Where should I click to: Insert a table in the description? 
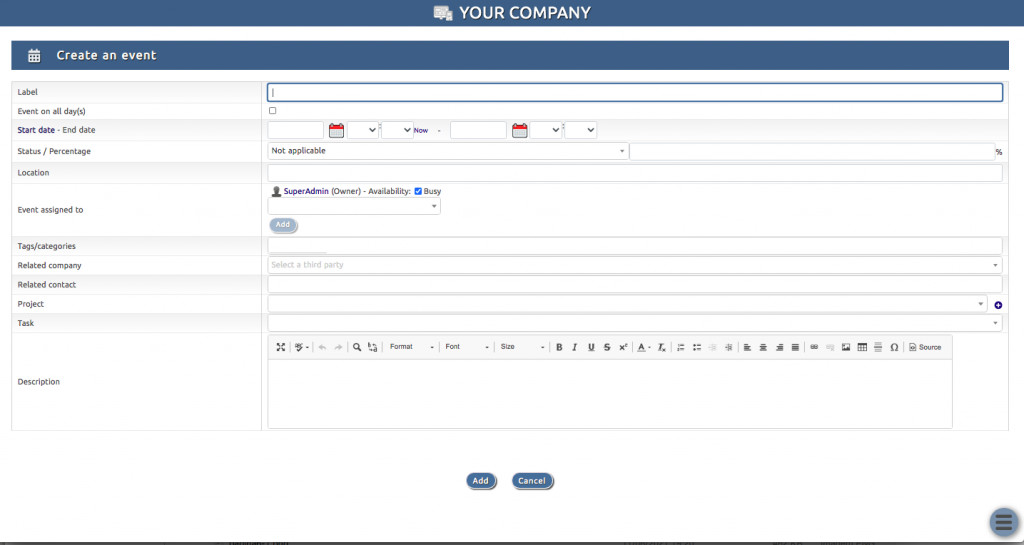[862, 347]
